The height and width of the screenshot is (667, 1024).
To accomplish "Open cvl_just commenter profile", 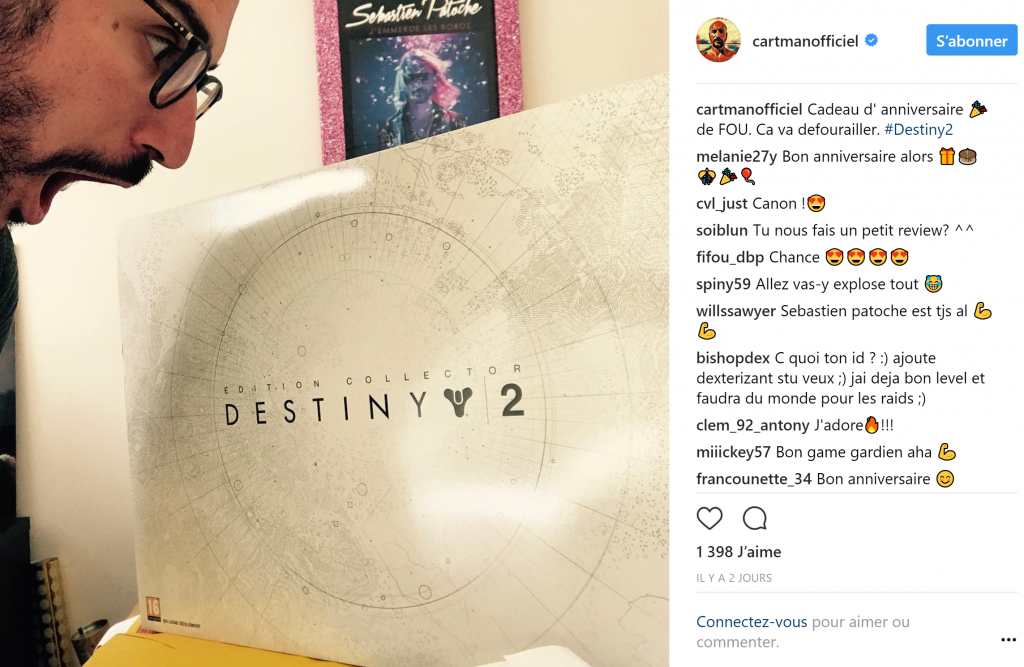I will coord(722,203).
